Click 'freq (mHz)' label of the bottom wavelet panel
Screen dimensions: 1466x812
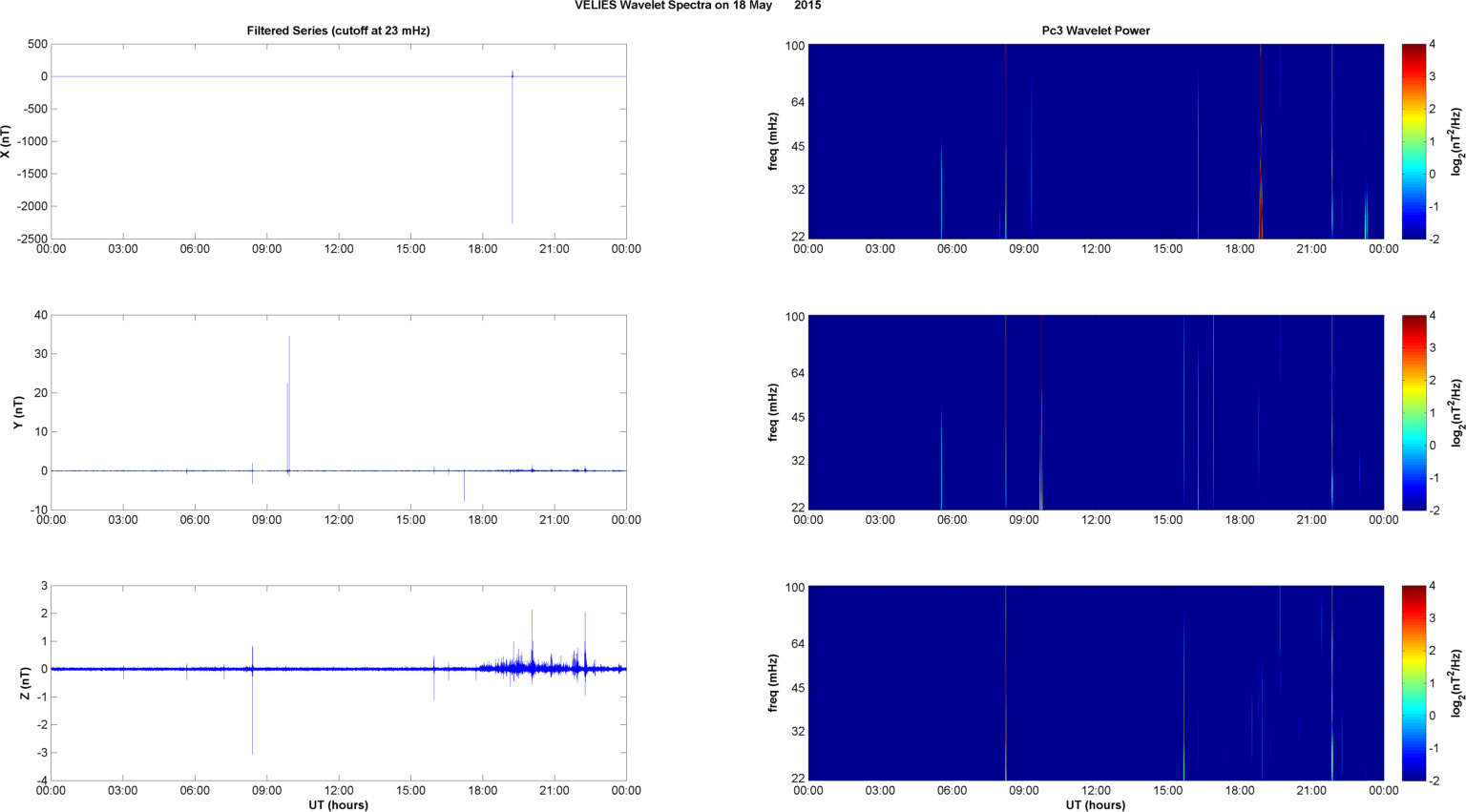773,683
